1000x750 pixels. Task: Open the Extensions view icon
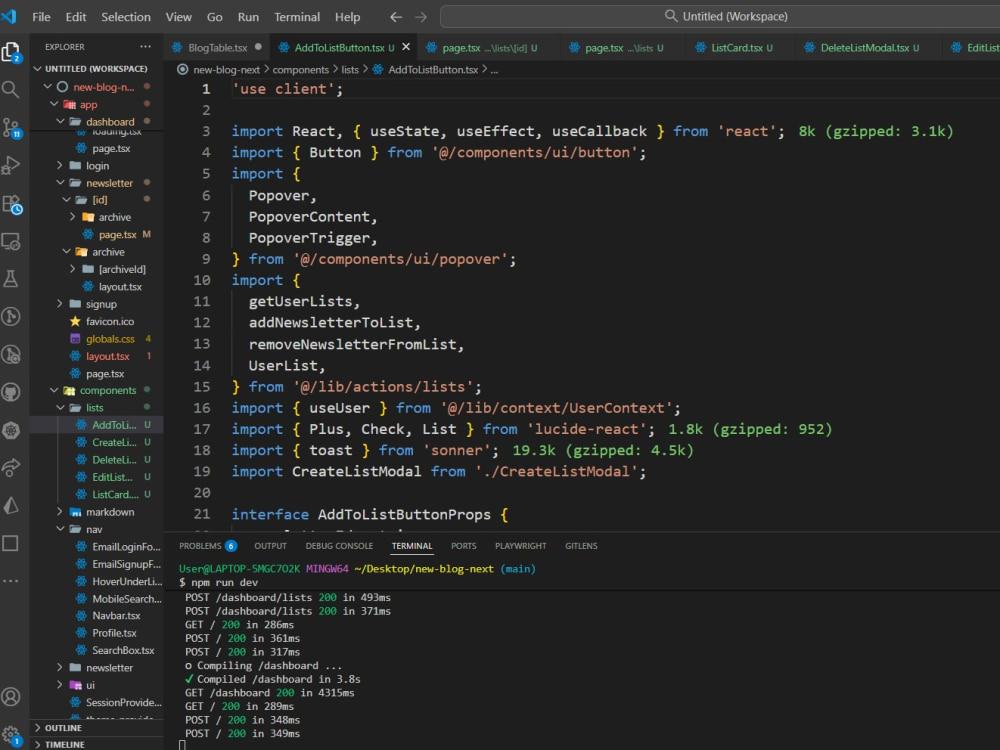tap(11, 204)
